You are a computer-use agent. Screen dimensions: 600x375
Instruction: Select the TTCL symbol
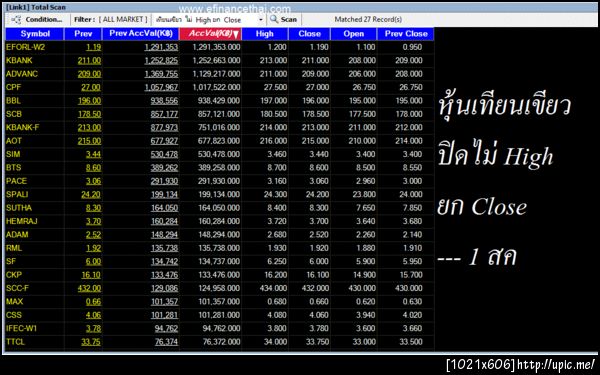tap(15, 342)
